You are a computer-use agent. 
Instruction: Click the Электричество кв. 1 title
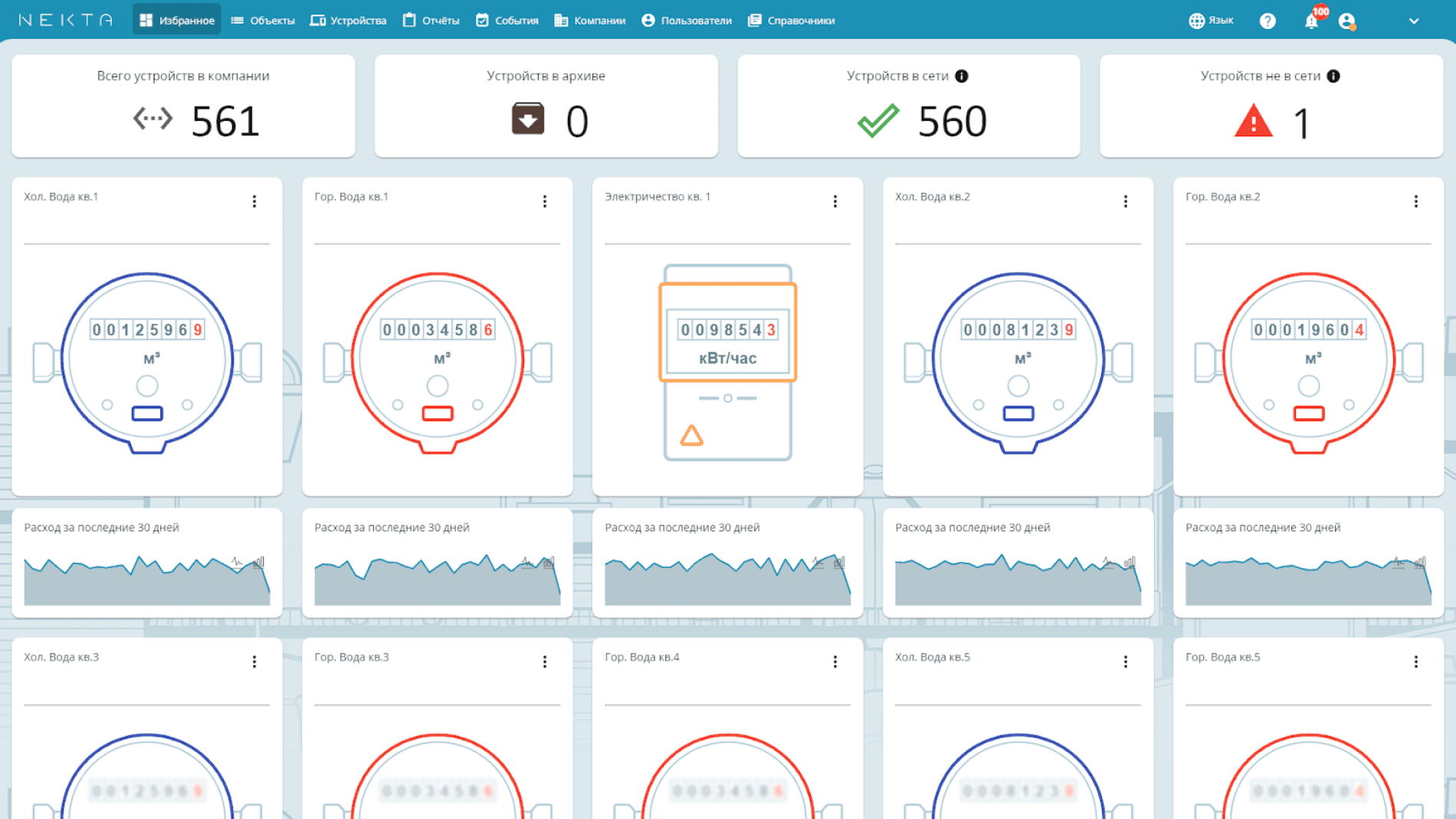coord(657,197)
